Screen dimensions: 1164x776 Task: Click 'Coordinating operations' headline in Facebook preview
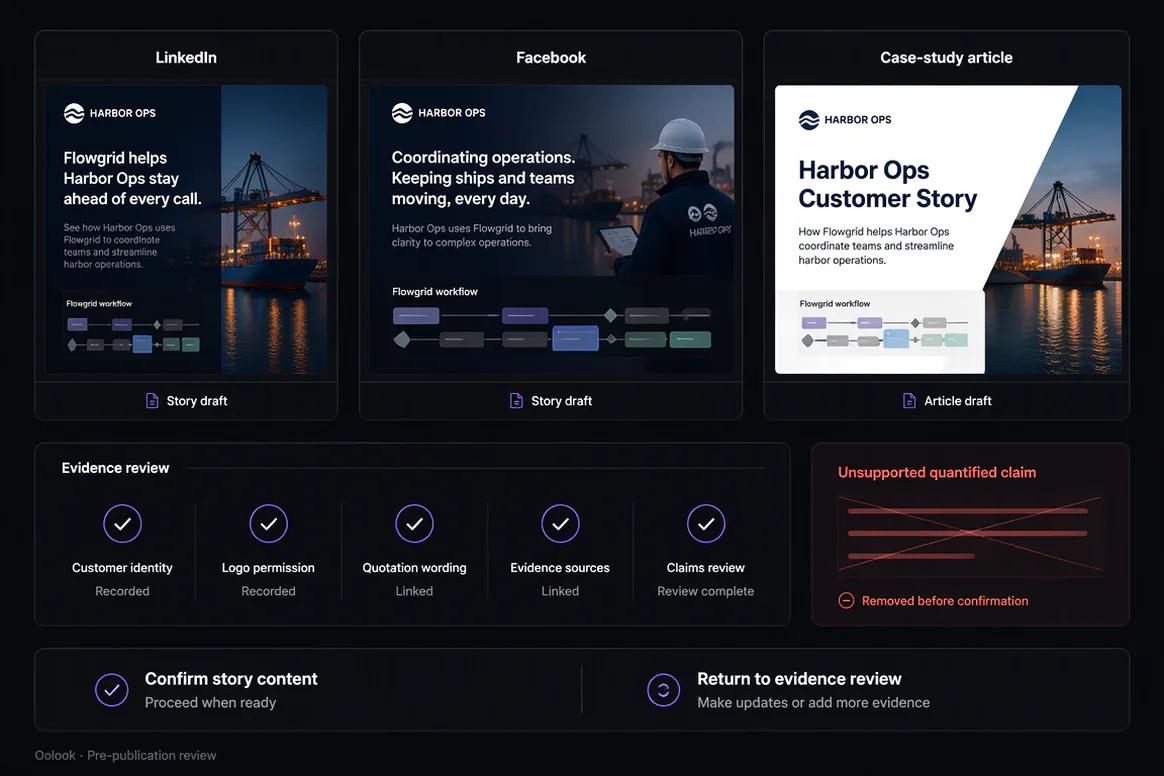point(483,178)
